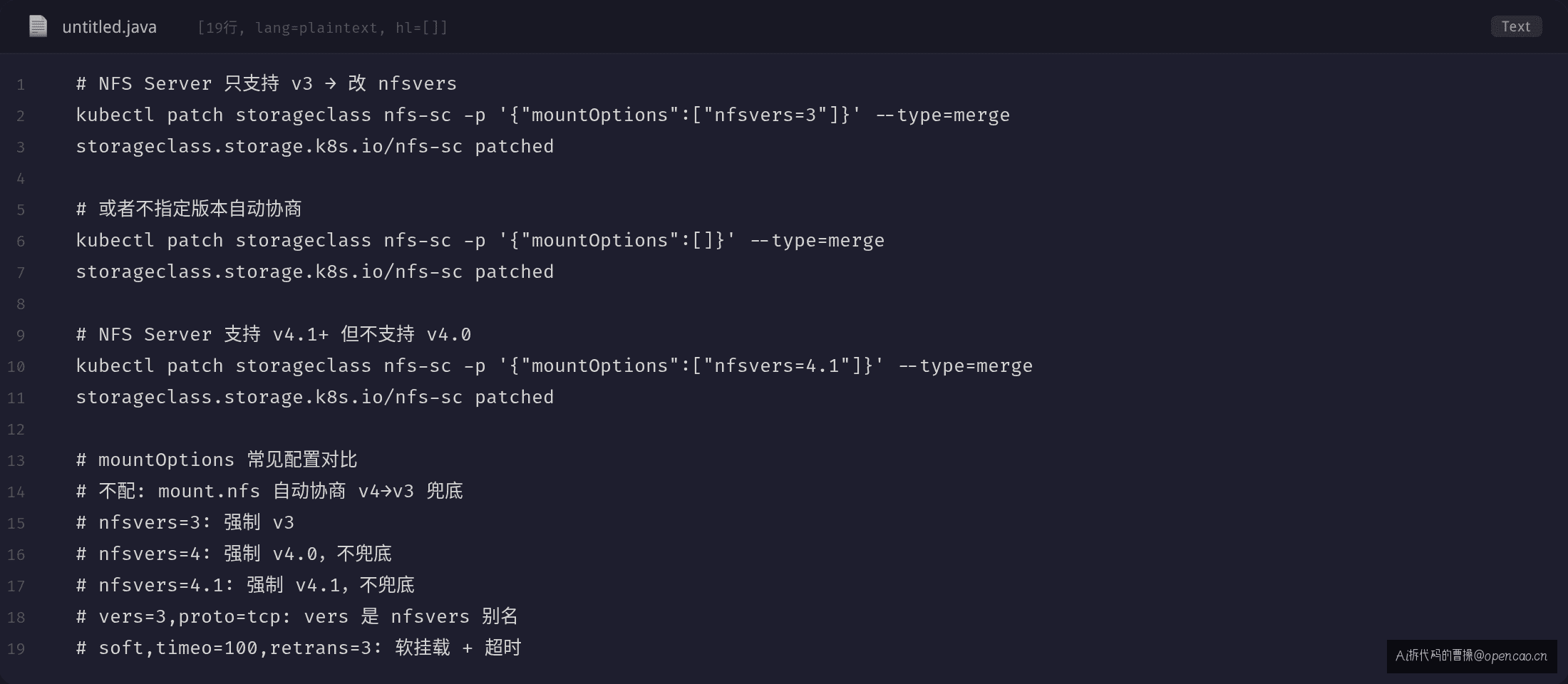Screen dimensions: 1568x684
Task: Select the untitled.java file name tab
Action: (109, 27)
